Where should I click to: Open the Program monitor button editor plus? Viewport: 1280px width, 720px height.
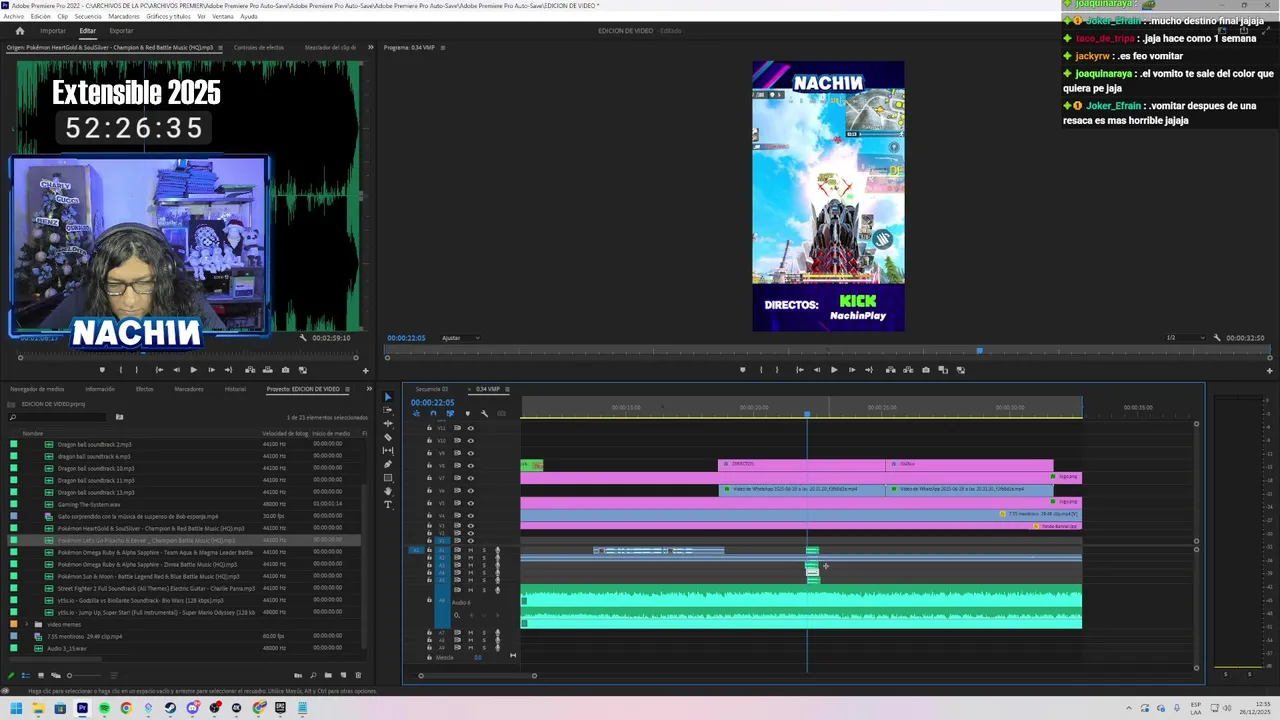coord(1270,371)
